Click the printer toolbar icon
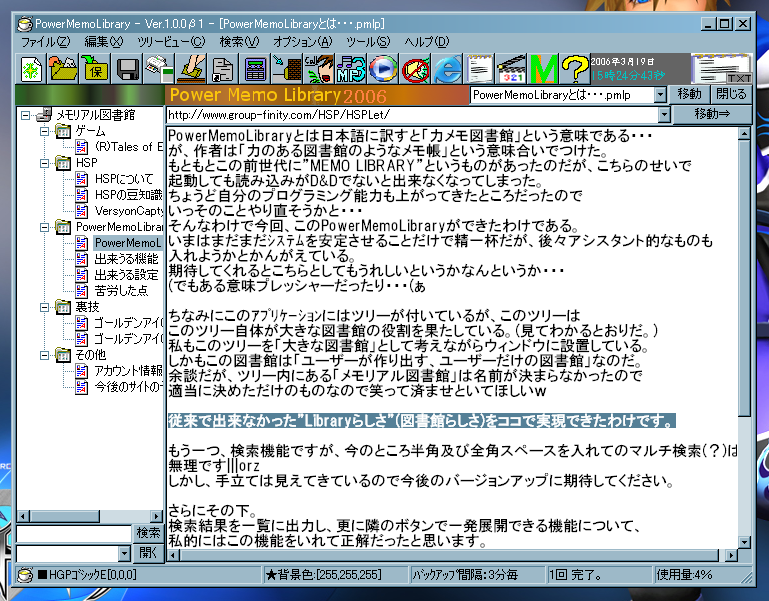 pos(159,69)
